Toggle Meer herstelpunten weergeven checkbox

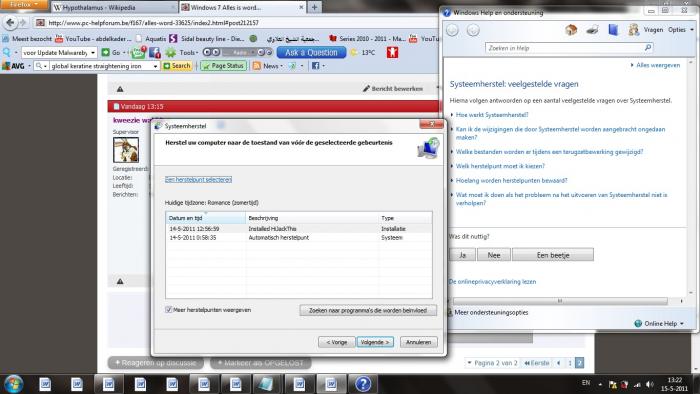pos(169,310)
